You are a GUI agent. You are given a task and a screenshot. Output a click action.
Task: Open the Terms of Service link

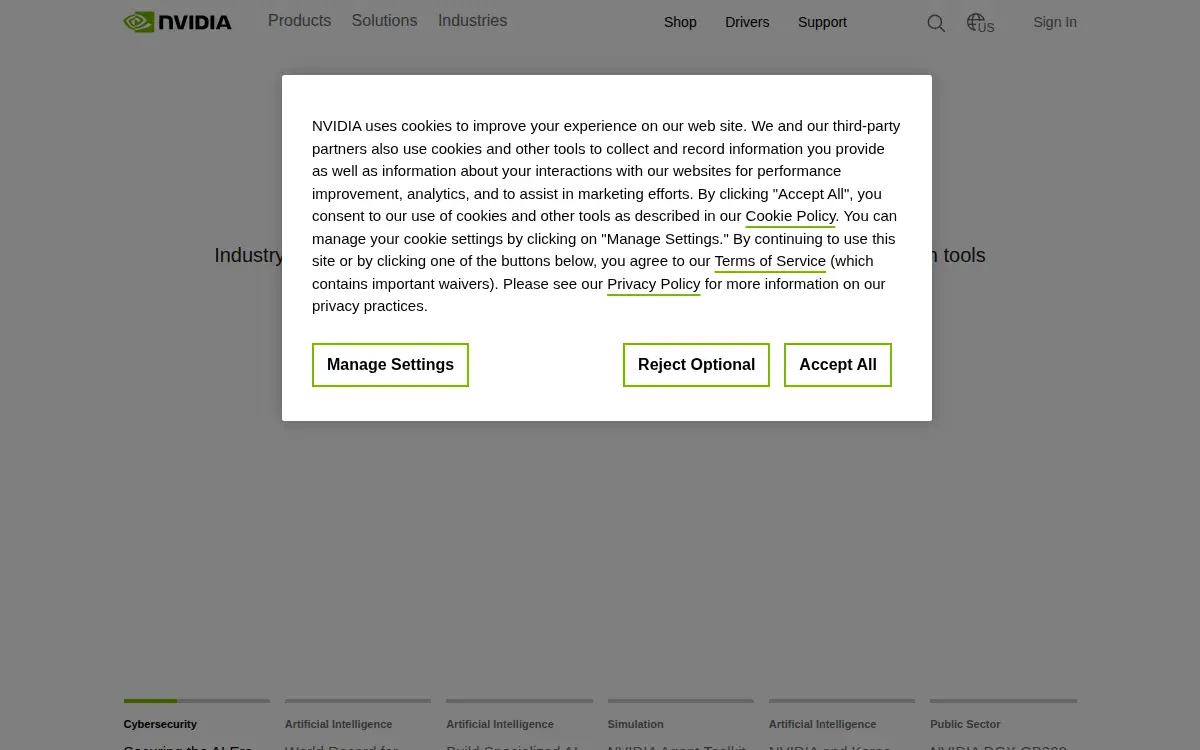770,261
